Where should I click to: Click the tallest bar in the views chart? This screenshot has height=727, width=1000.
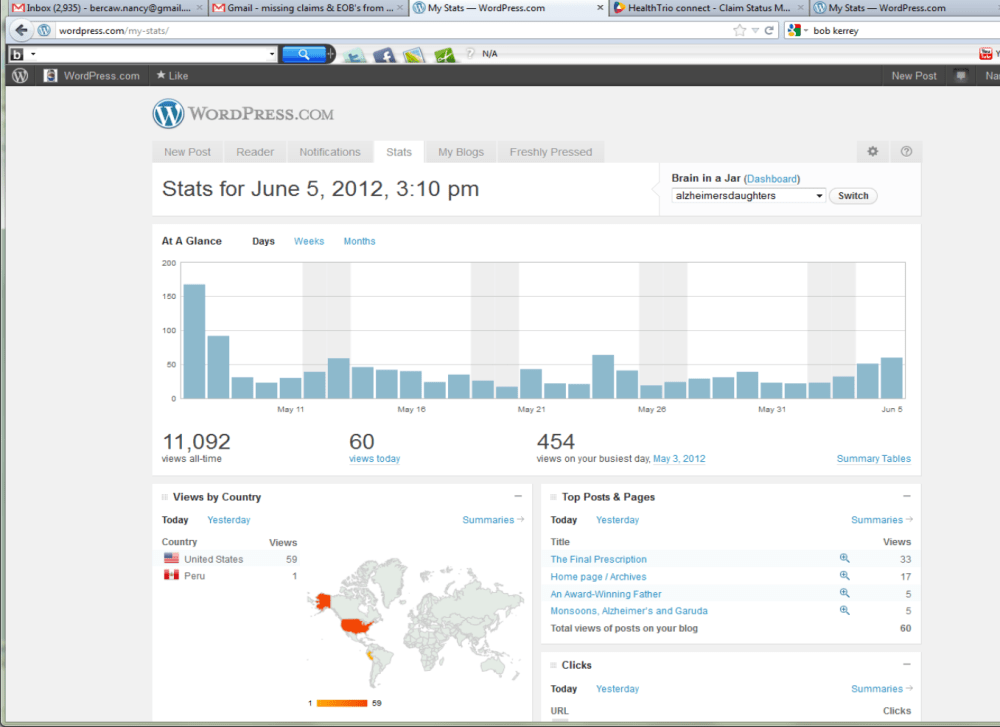[x=194, y=341]
